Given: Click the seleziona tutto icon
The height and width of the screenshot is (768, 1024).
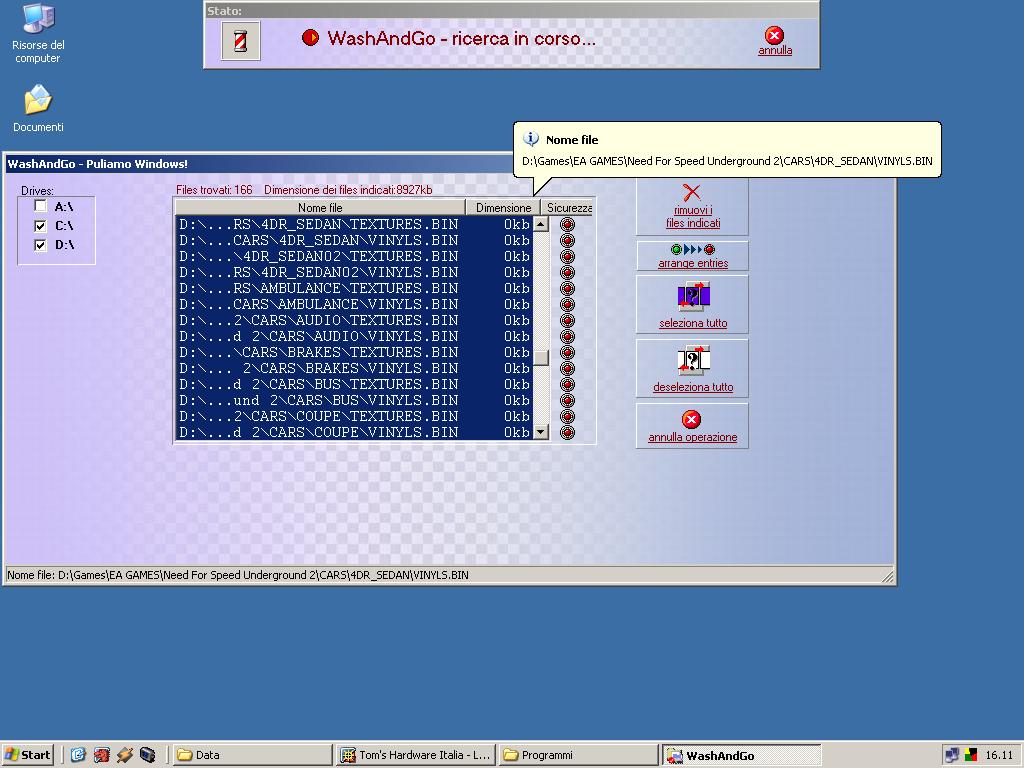Looking at the screenshot, I should point(693,296).
